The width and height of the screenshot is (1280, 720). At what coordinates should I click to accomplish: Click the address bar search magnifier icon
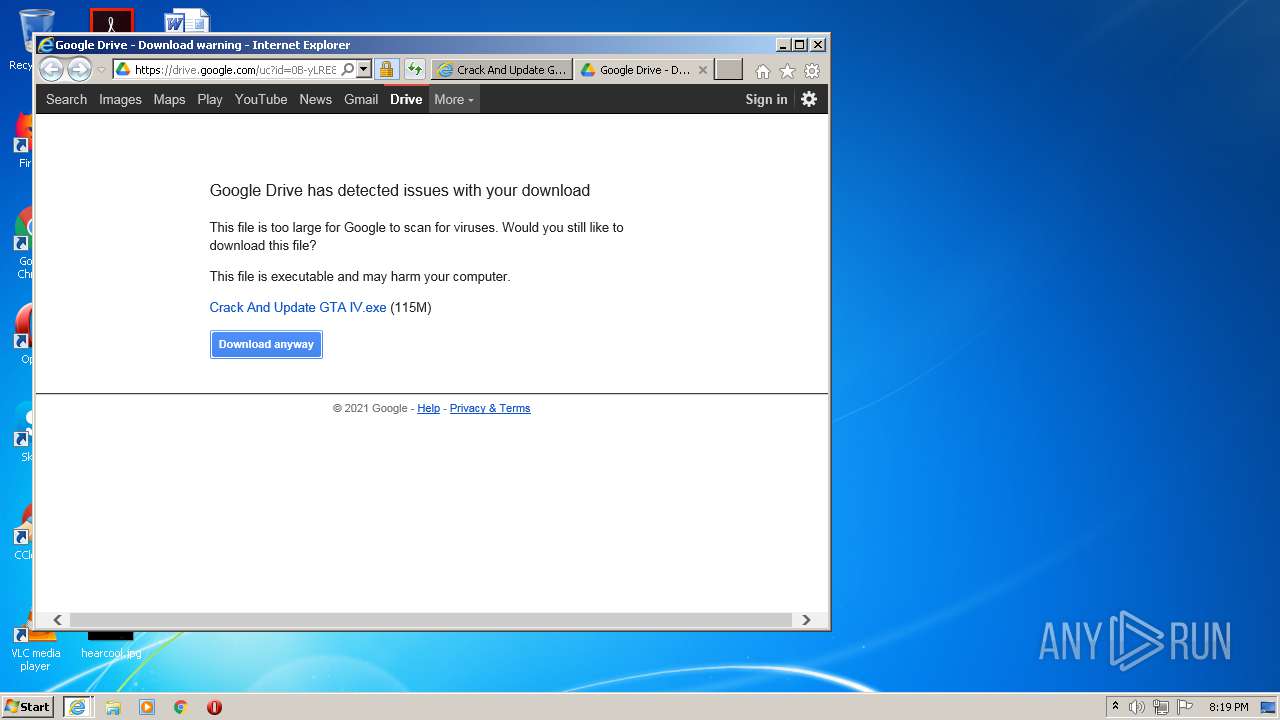(x=347, y=70)
